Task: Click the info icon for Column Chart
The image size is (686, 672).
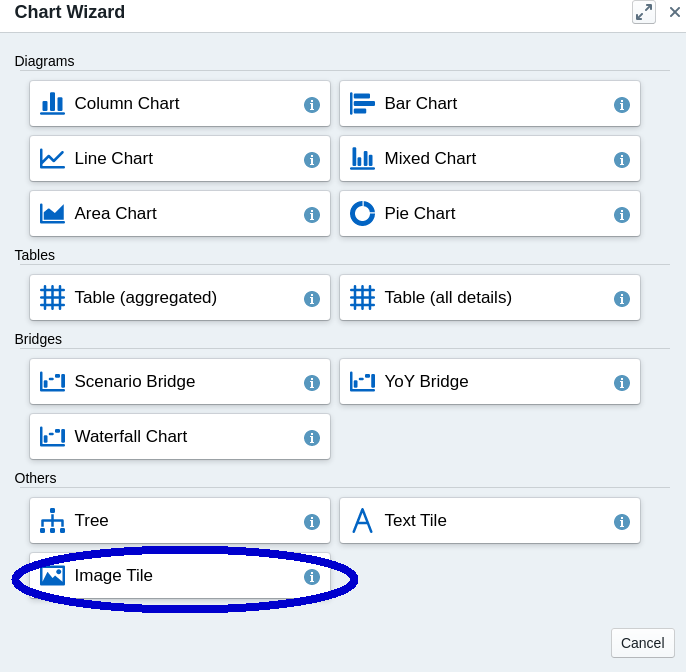Action: [312, 105]
